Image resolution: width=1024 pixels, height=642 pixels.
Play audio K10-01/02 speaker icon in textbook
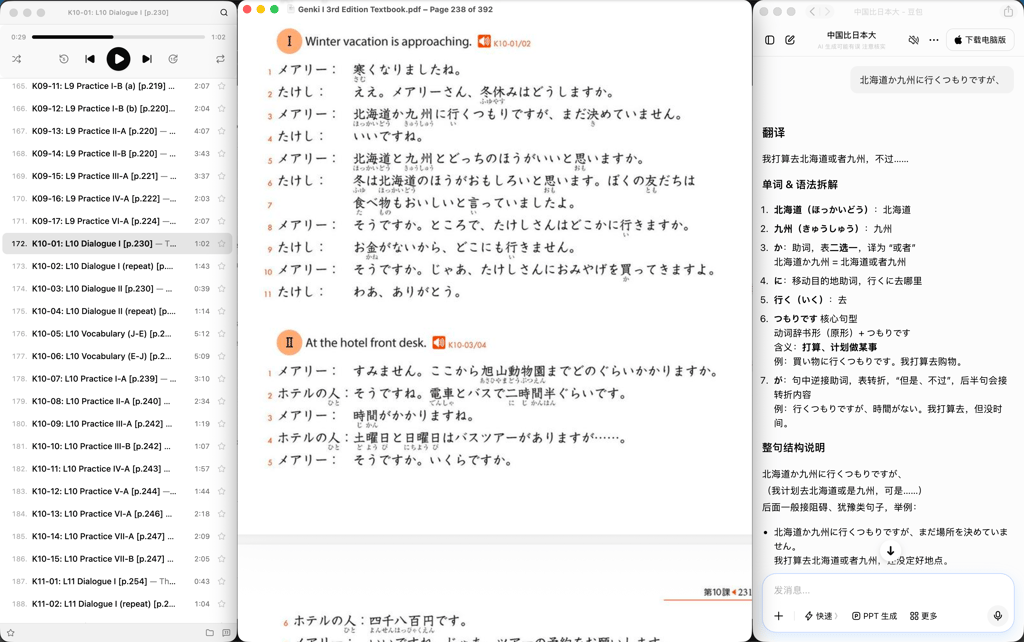pos(484,41)
